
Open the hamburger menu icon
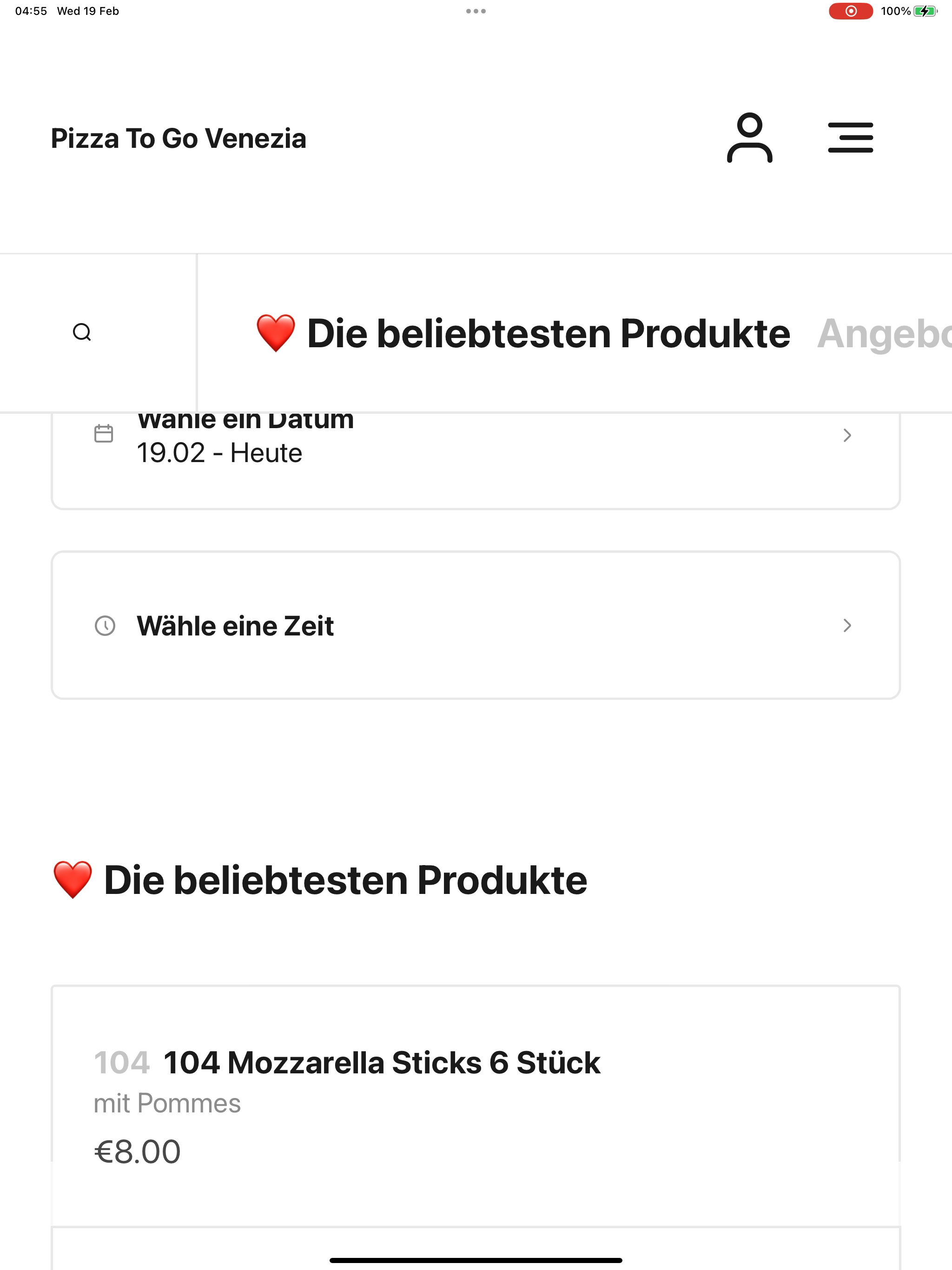tap(850, 138)
